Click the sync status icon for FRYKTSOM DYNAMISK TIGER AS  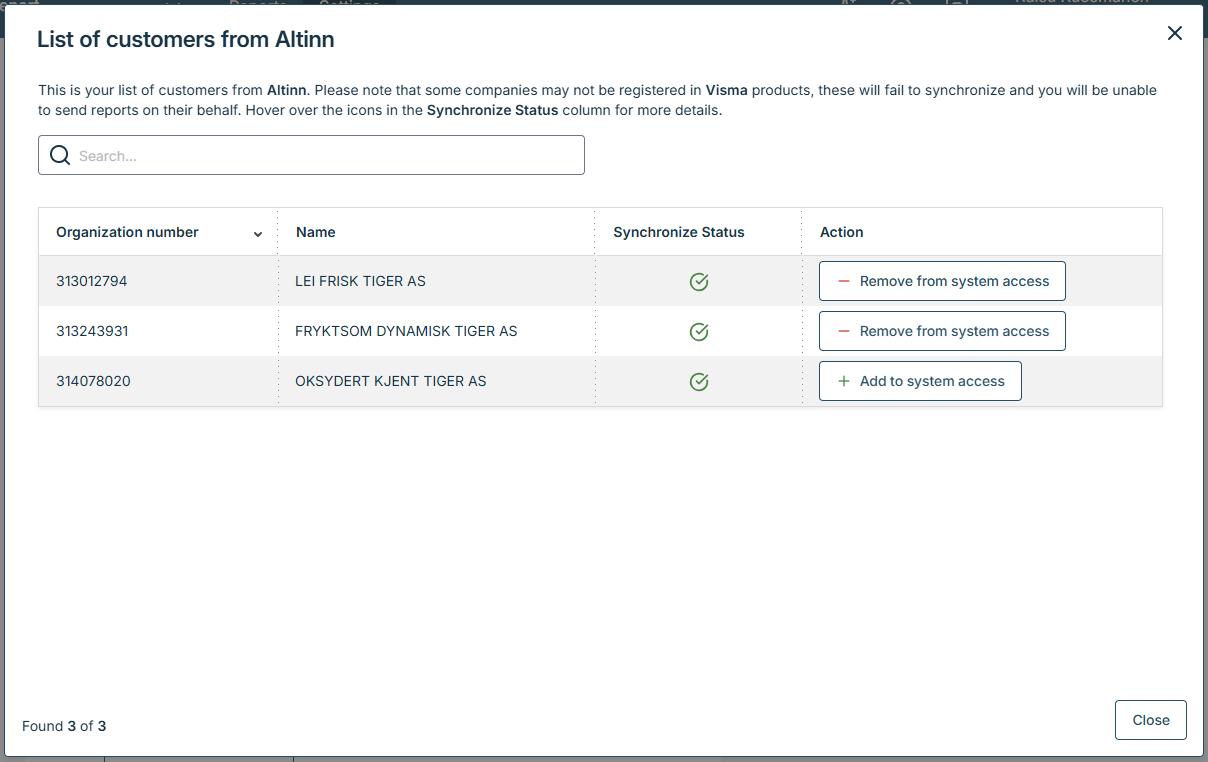pos(699,332)
